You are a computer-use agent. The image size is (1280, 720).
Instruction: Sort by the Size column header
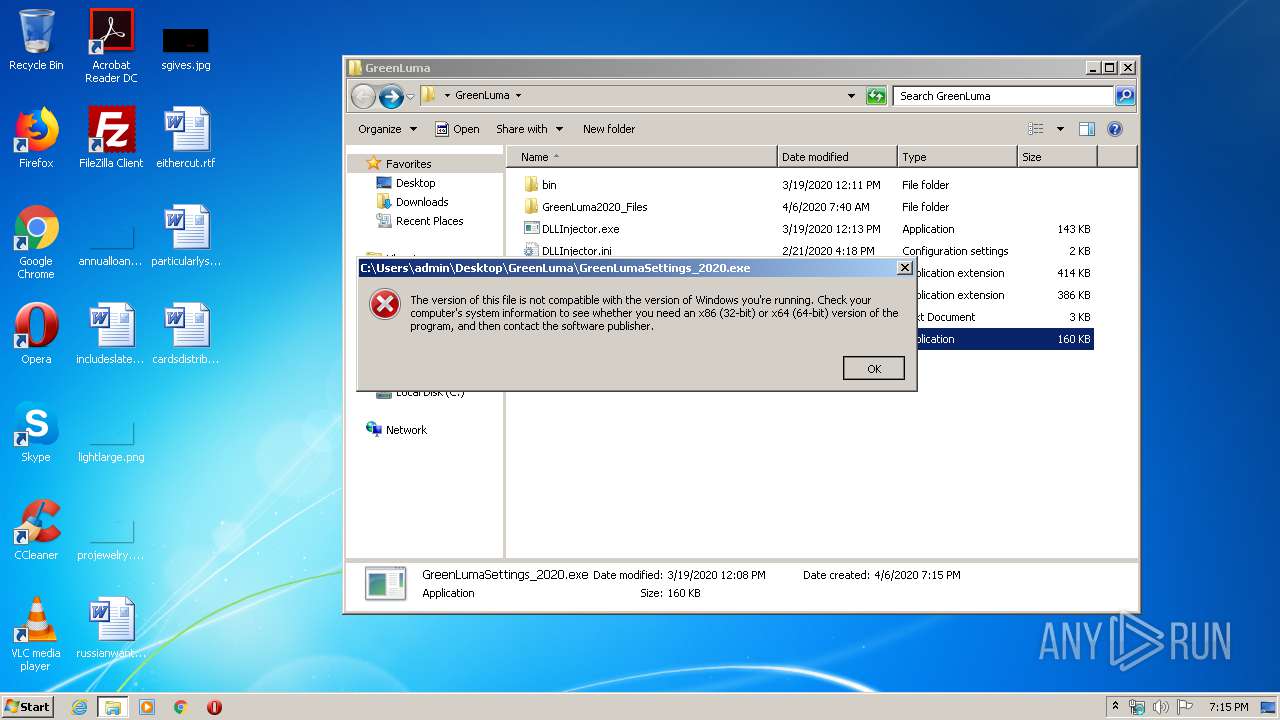(1057, 157)
